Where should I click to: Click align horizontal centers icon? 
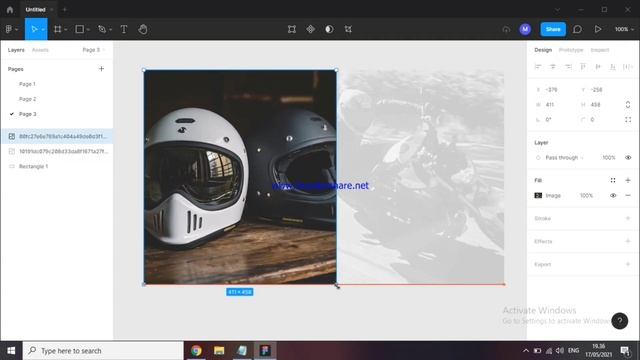click(x=553, y=67)
